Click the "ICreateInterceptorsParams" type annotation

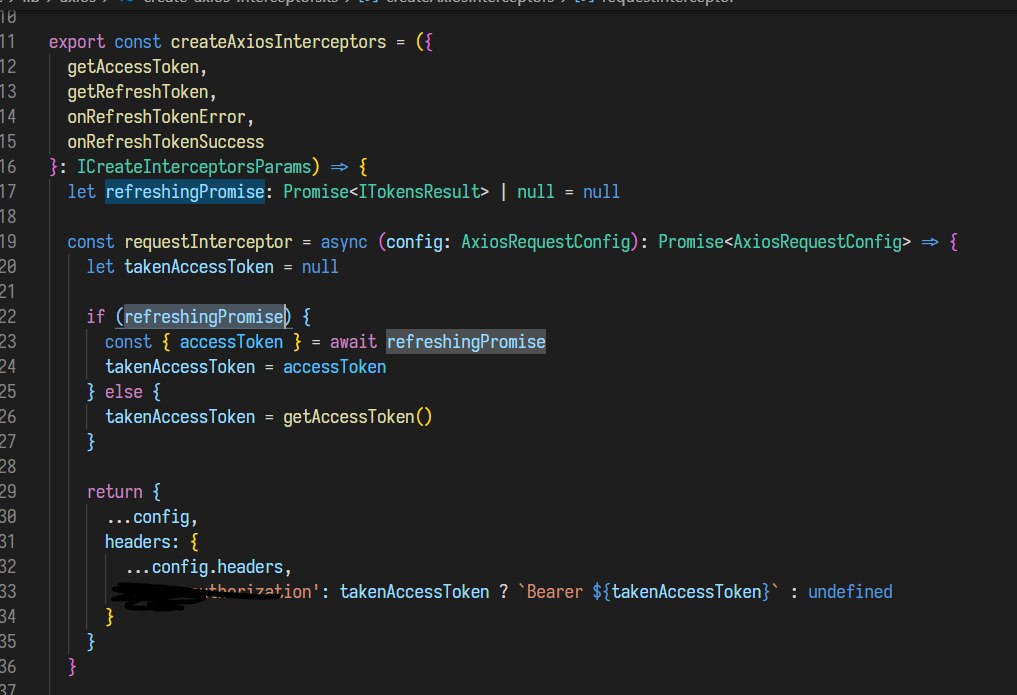[x=194, y=167]
